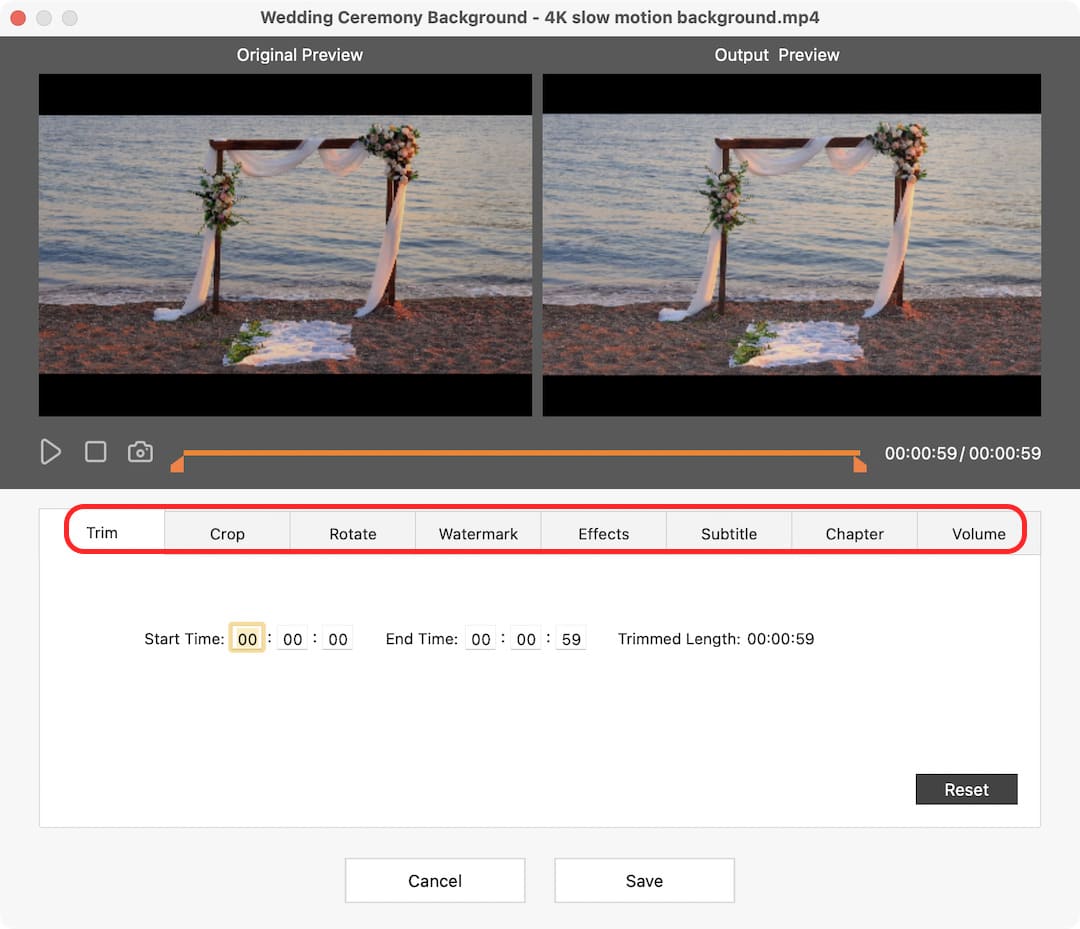Take a snapshot with the camera icon
The width and height of the screenshot is (1080, 929).
140,452
